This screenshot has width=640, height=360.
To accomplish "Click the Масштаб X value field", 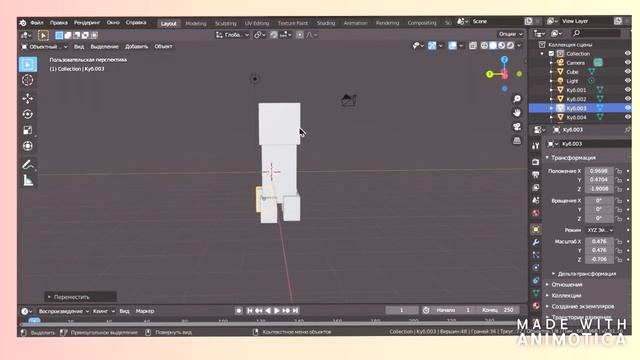I will point(599,242).
